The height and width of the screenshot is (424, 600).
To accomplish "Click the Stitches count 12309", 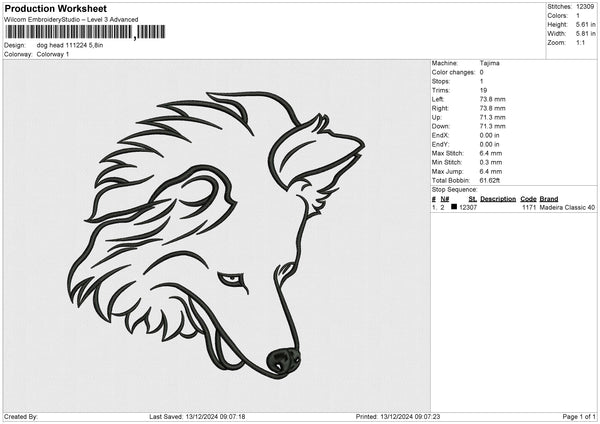I will click(585, 6).
